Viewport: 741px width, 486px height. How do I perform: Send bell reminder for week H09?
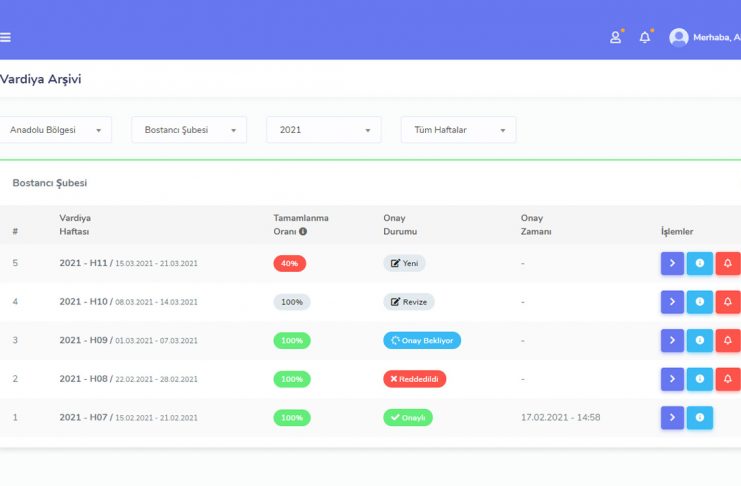[728, 340]
